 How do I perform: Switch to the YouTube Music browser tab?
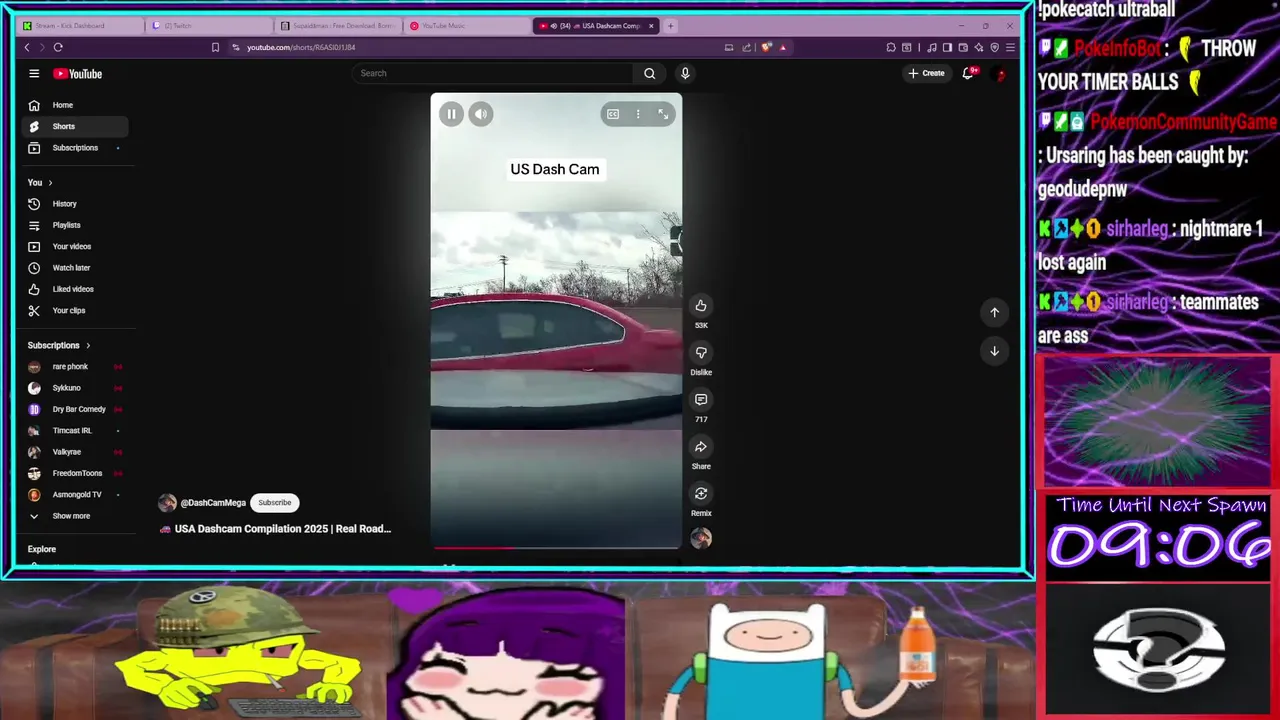(x=465, y=26)
